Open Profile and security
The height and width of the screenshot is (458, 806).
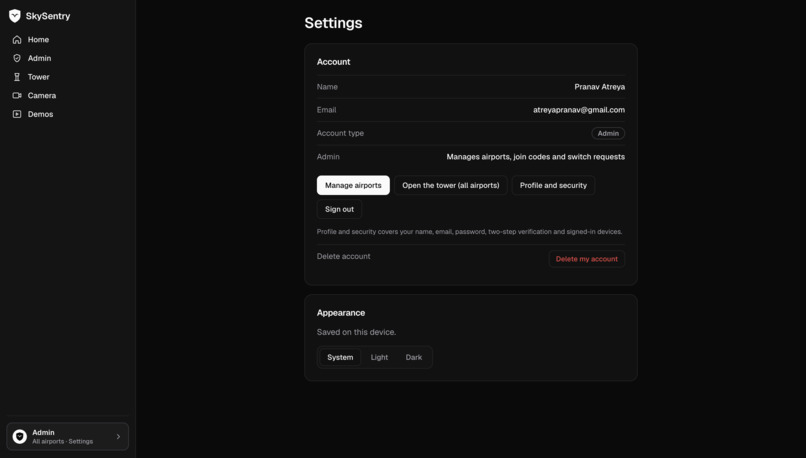click(x=553, y=185)
